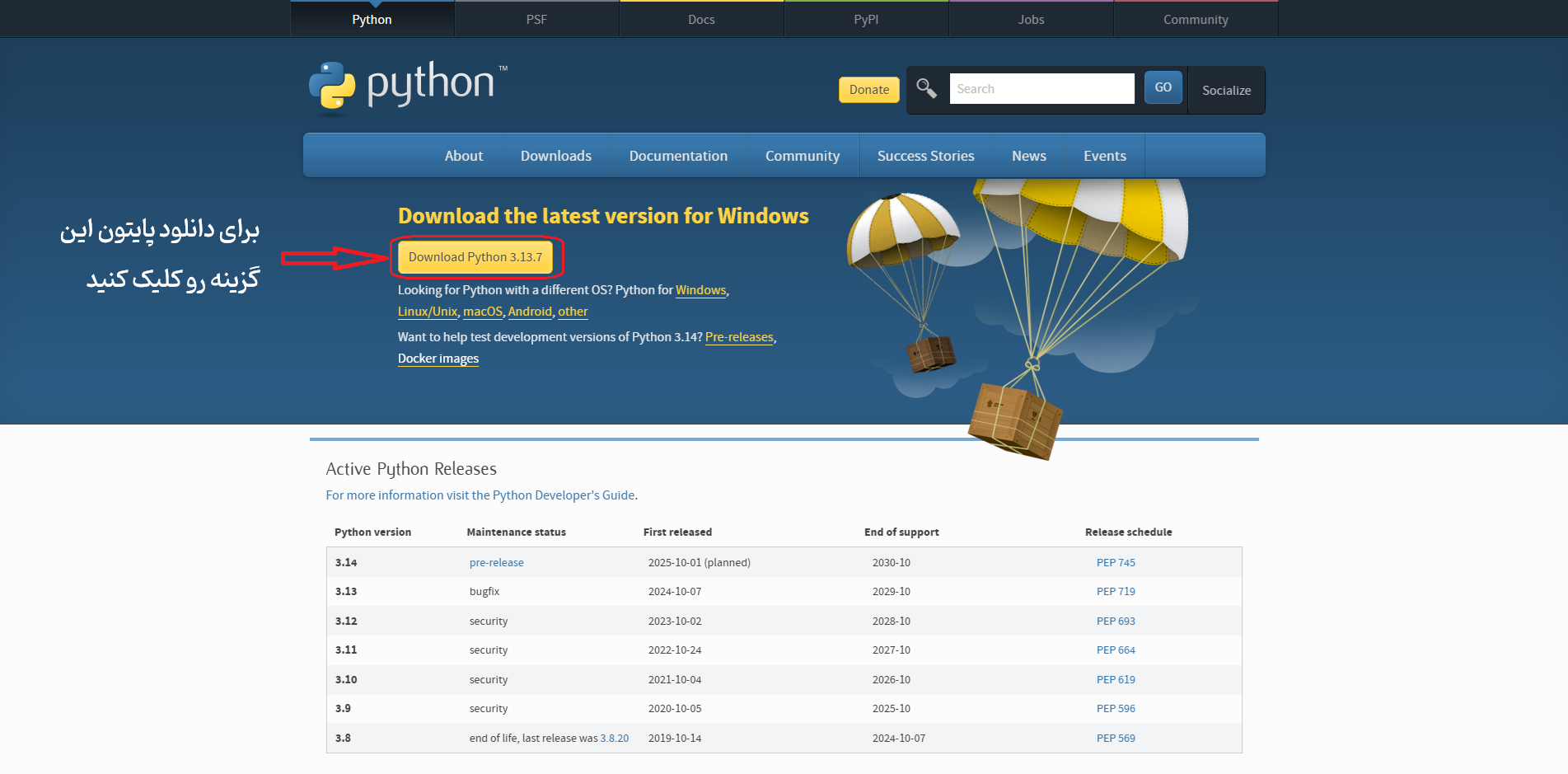Click the 3.9 version cell
Viewport: 1568px width, 774px height.
pyautogui.click(x=343, y=708)
